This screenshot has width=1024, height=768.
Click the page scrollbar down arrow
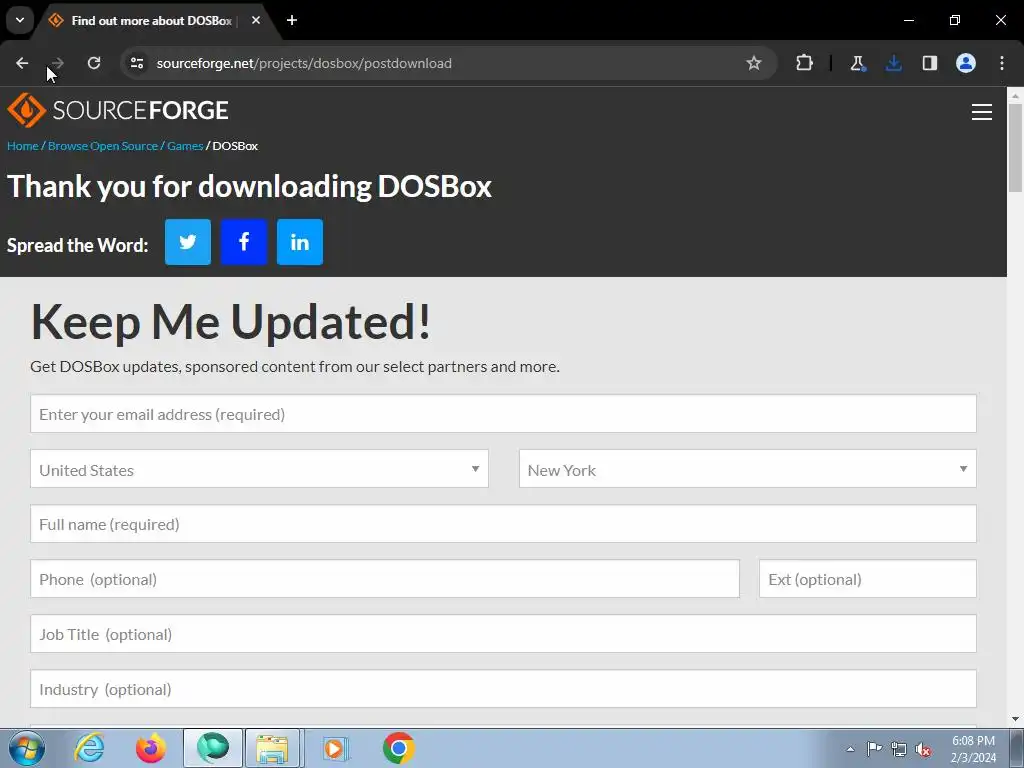pyautogui.click(x=1016, y=719)
